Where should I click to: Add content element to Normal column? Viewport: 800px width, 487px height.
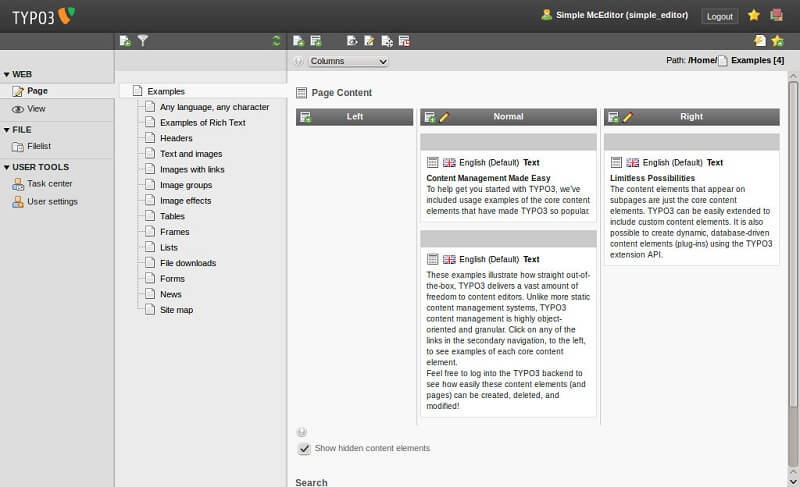coord(430,117)
